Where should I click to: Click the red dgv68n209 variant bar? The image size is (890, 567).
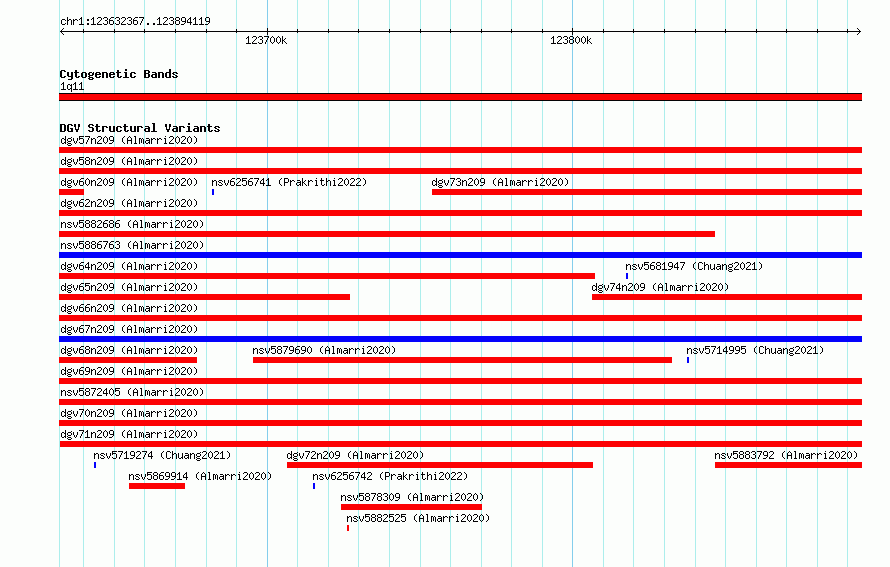point(128,360)
